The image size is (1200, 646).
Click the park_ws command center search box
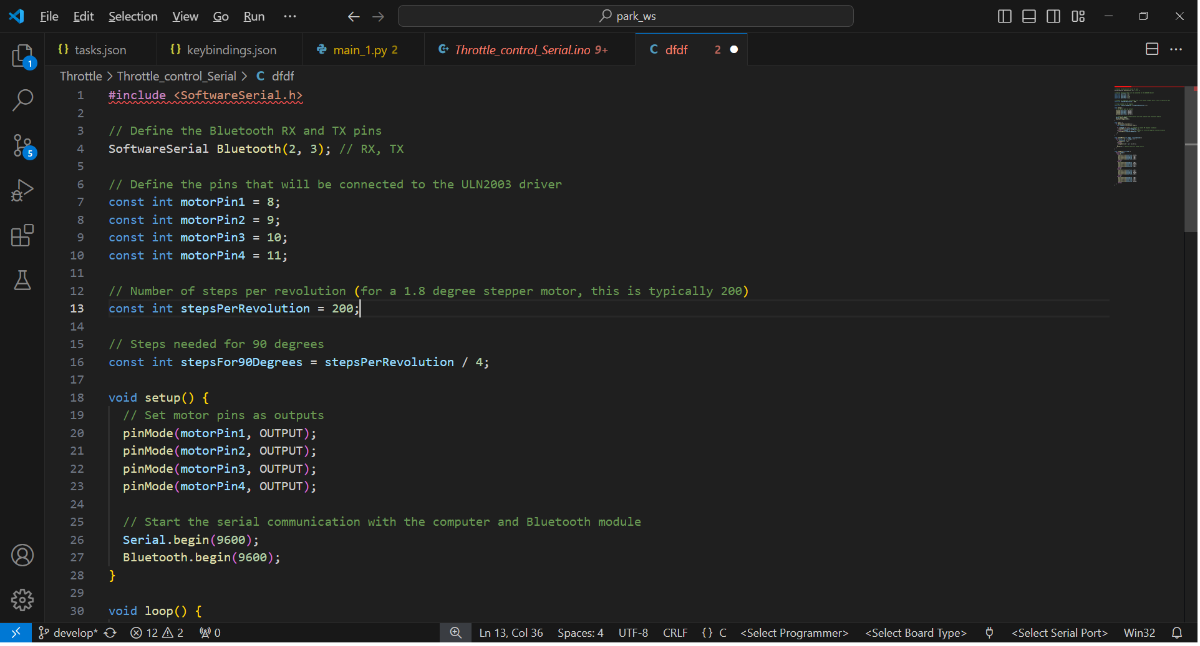(626, 16)
